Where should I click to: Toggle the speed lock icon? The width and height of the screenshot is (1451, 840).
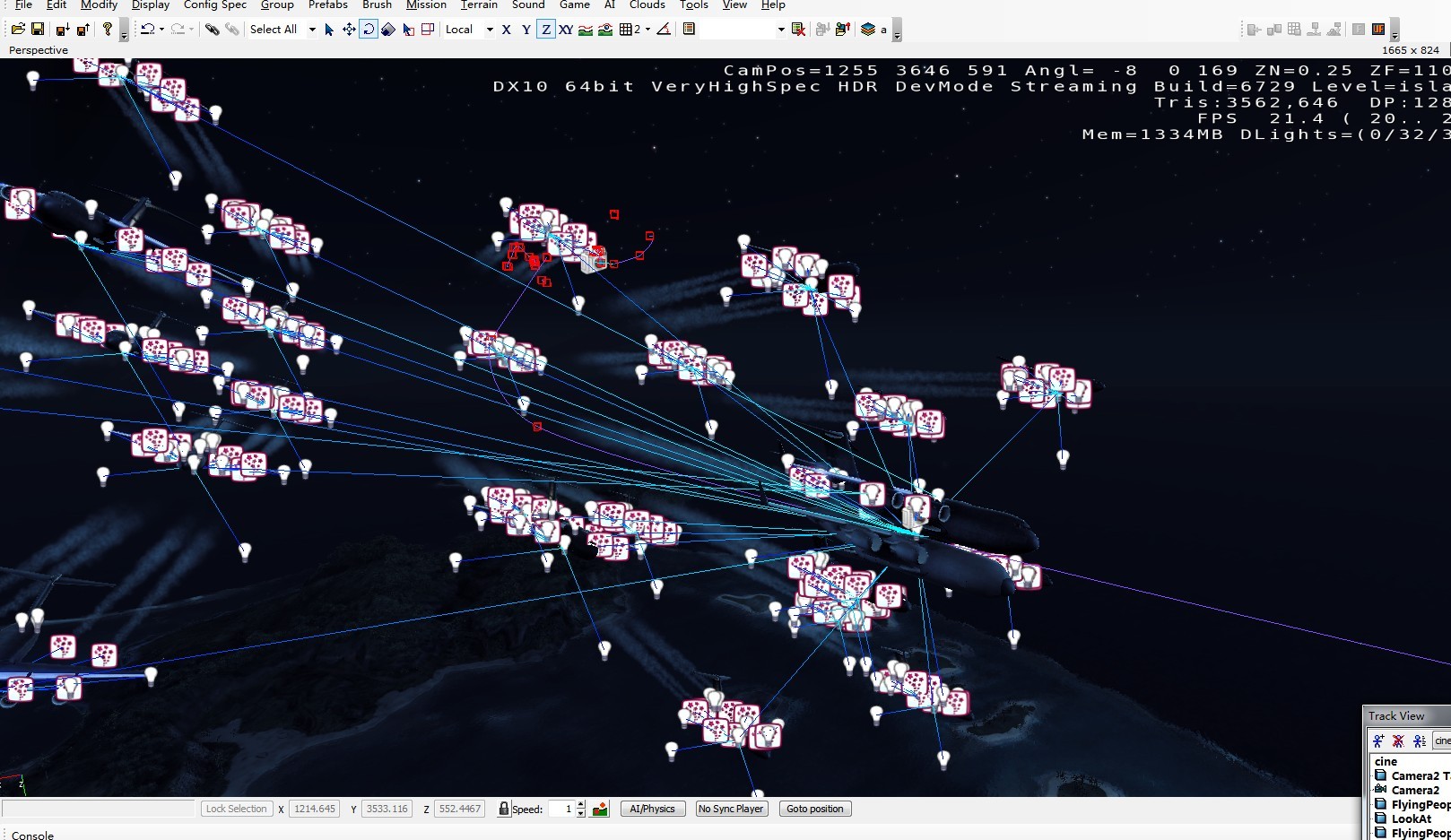(504, 809)
